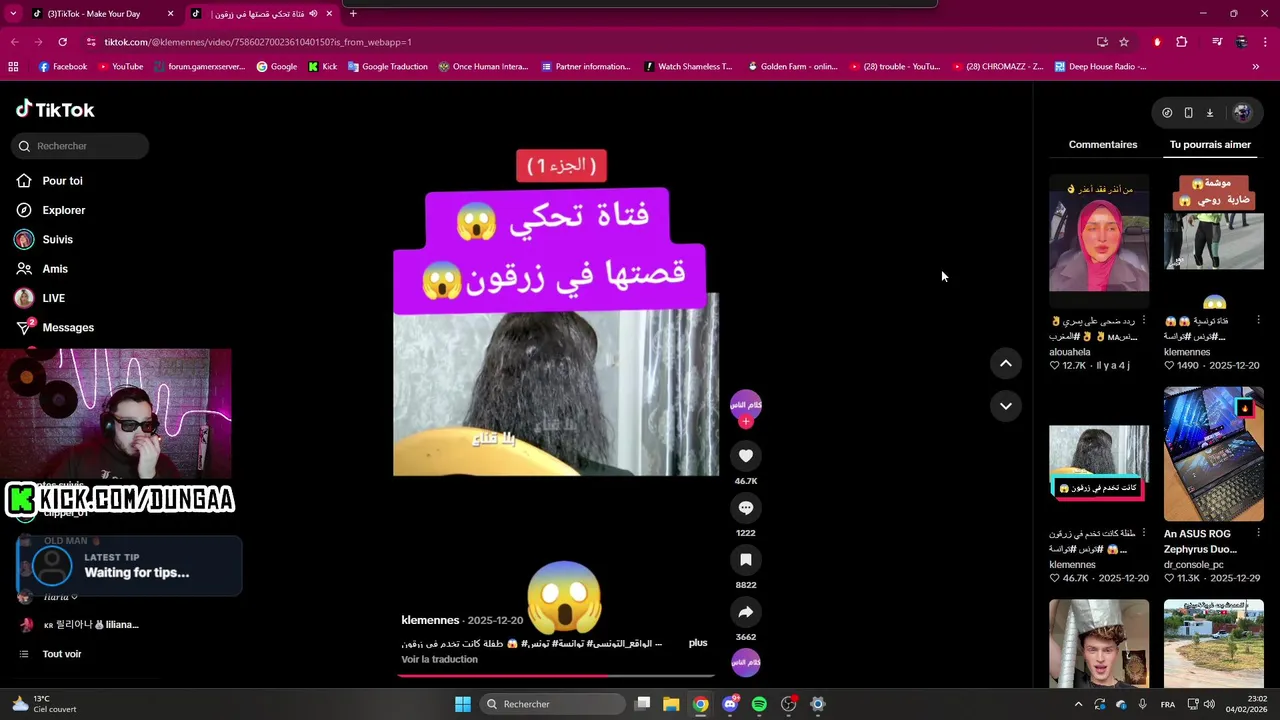Open the browser apps grid icon
The width and height of the screenshot is (1280, 720).
click(13, 67)
